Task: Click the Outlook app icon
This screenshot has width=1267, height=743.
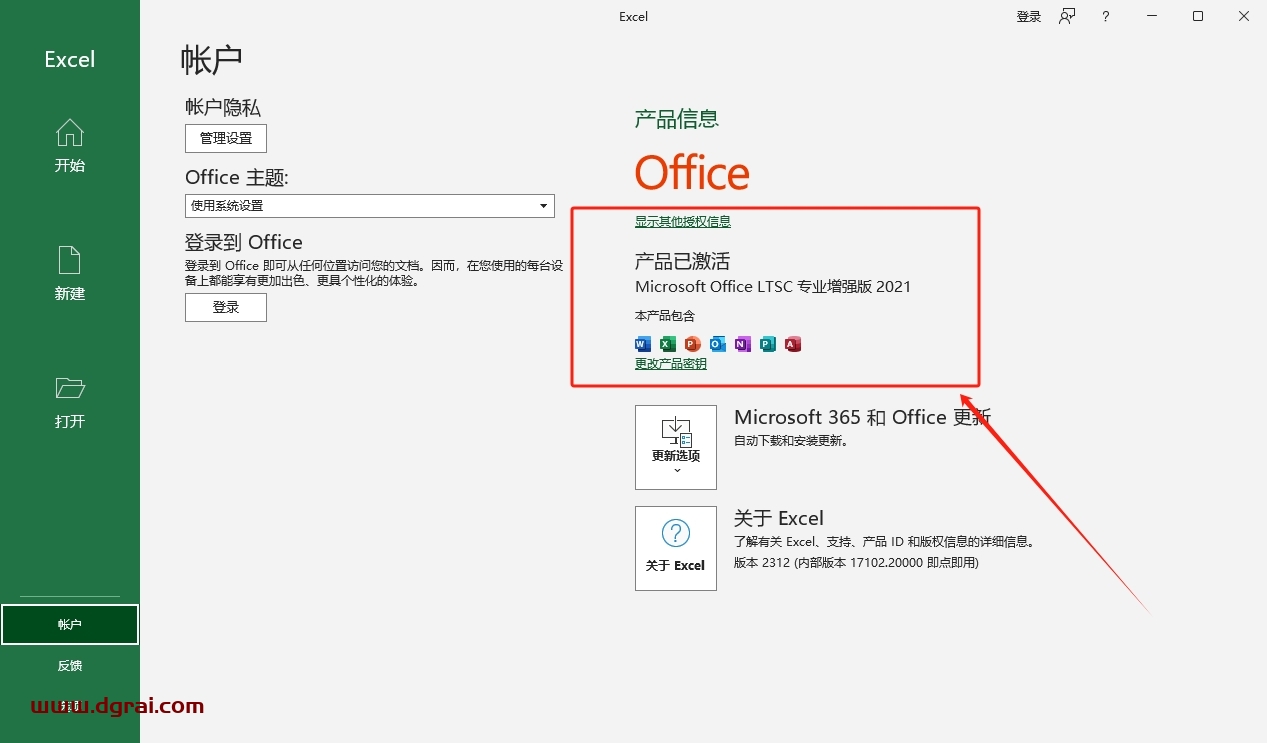Action: (718, 344)
